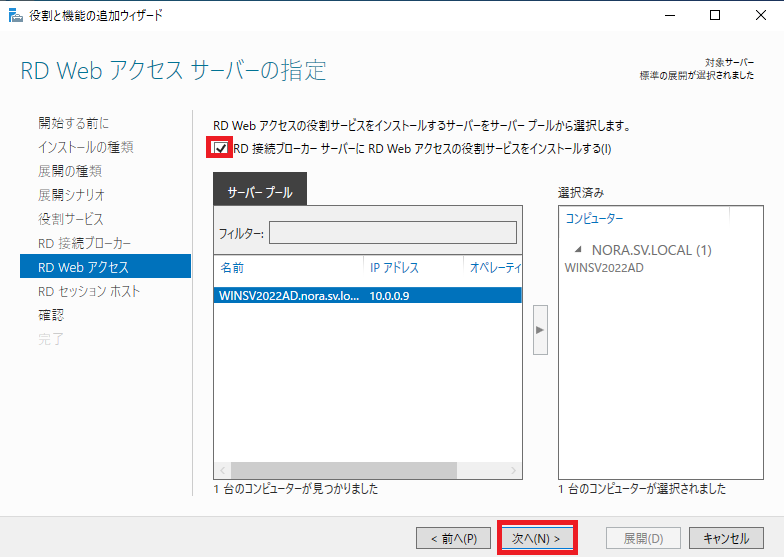The height and width of the screenshot is (557, 784).
Task: Go to the 役割サービス step
Action: [70, 219]
